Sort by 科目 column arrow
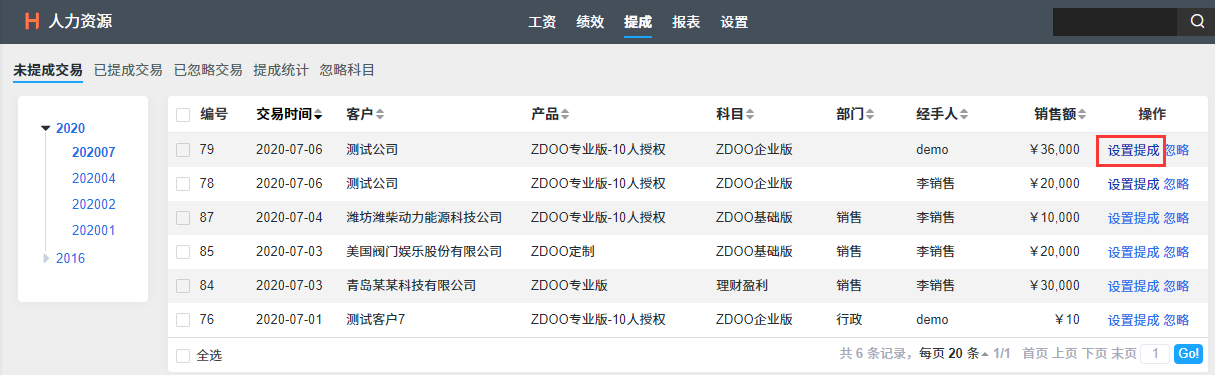Viewport: 1215px width, 375px height. (x=750, y=115)
